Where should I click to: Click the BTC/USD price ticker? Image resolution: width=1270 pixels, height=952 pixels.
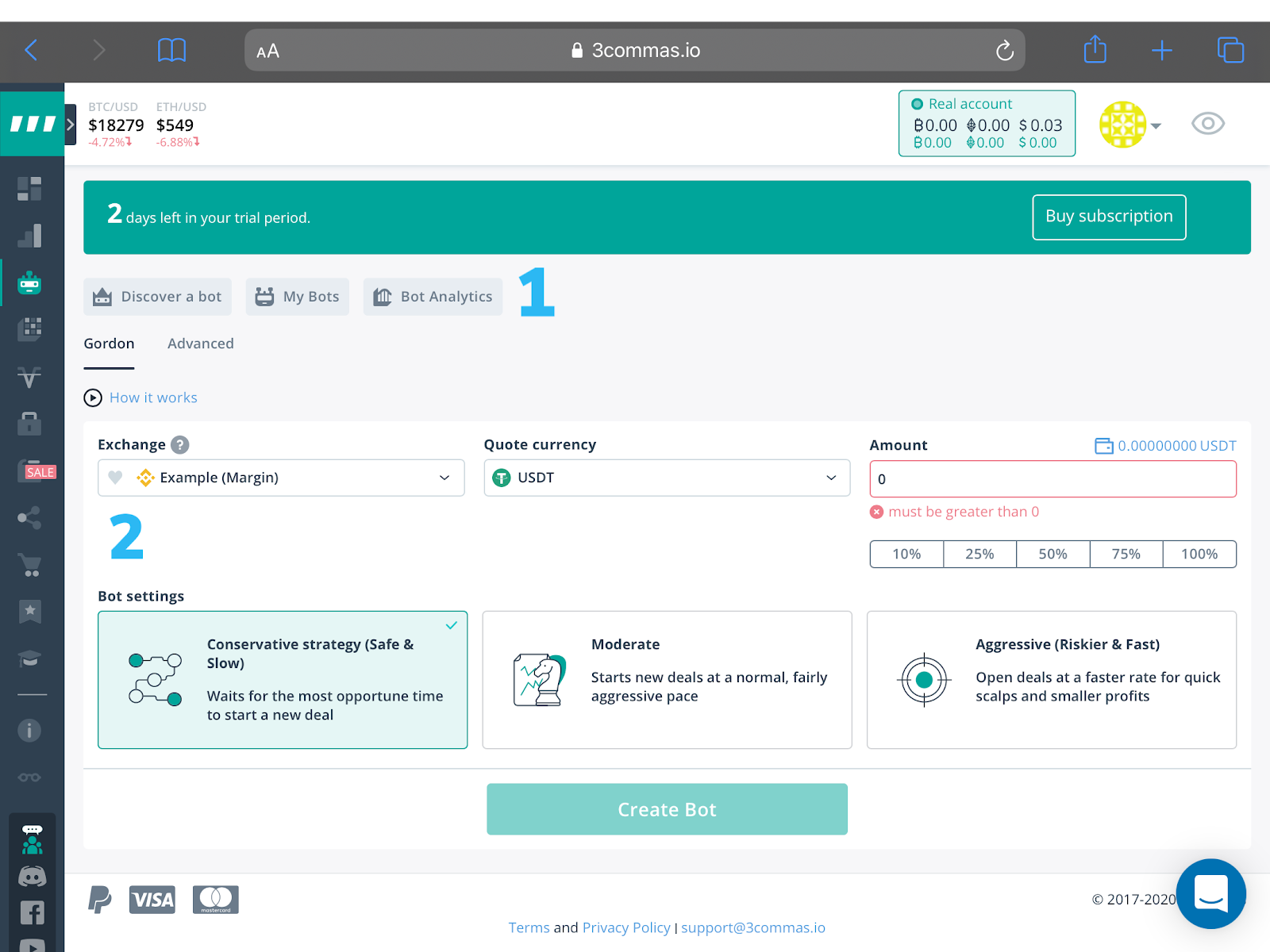(116, 125)
